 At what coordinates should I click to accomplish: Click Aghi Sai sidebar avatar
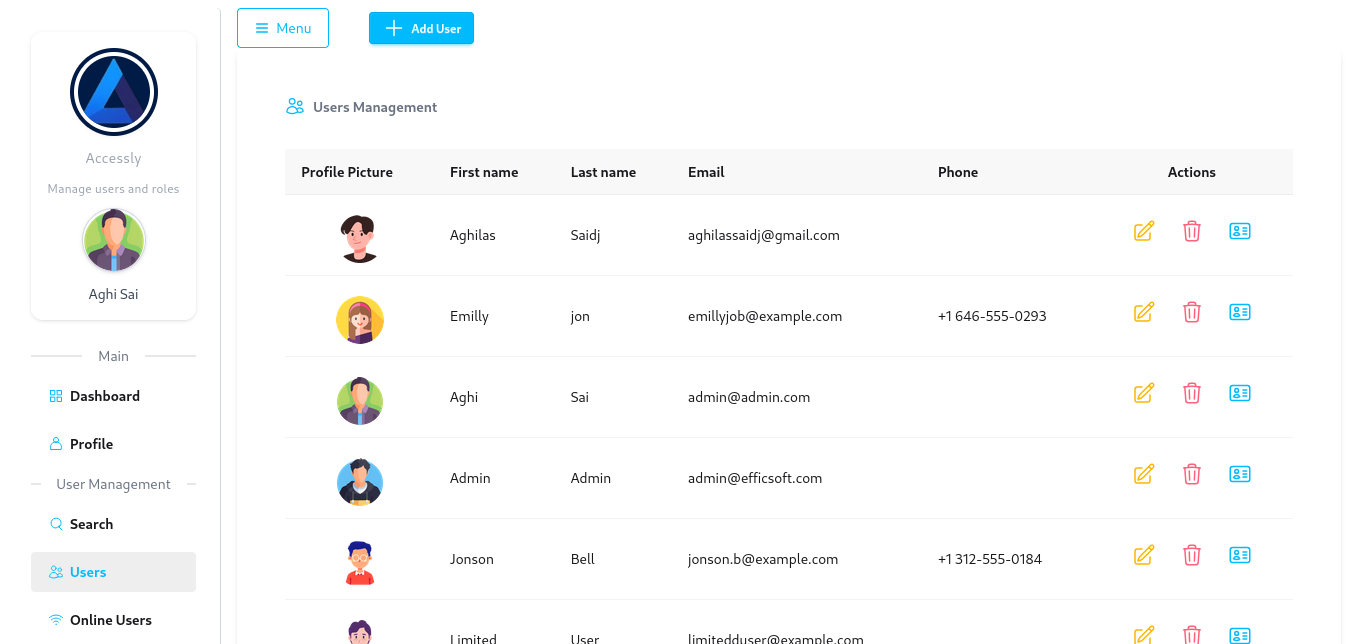pyautogui.click(x=114, y=241)
